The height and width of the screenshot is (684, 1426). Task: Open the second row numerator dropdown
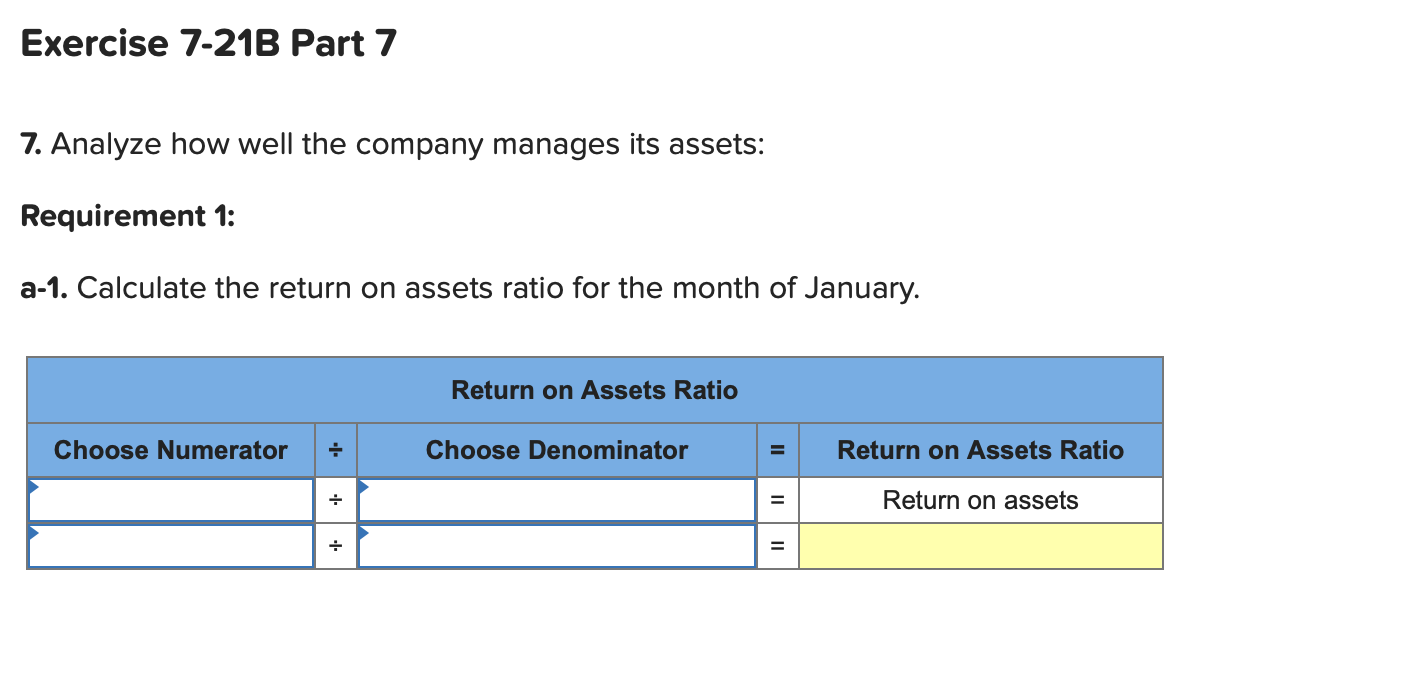(170, 545)
